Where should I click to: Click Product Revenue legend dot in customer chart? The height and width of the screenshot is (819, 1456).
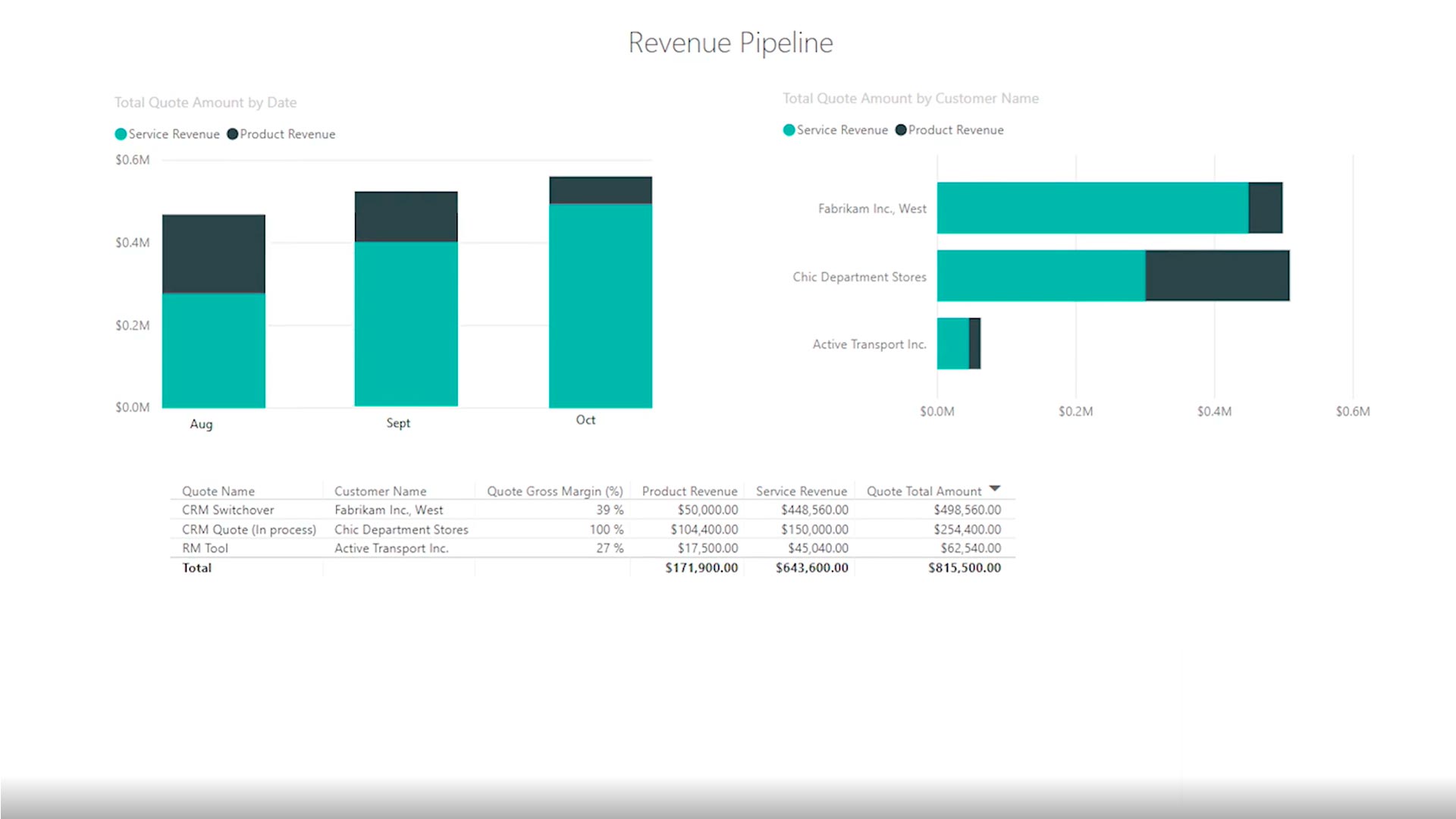901,130
